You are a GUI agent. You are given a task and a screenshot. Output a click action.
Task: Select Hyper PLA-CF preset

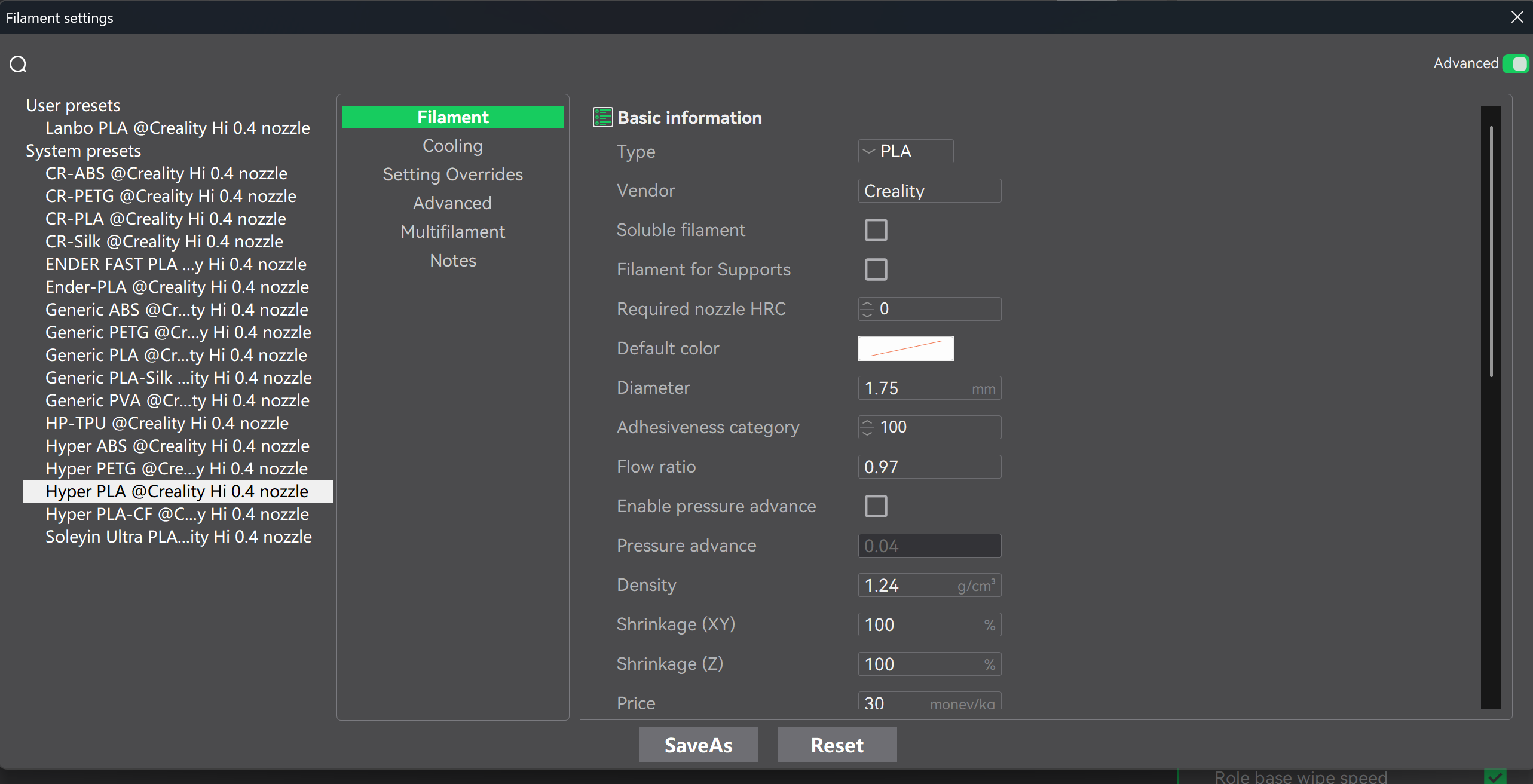coord(178,514)
